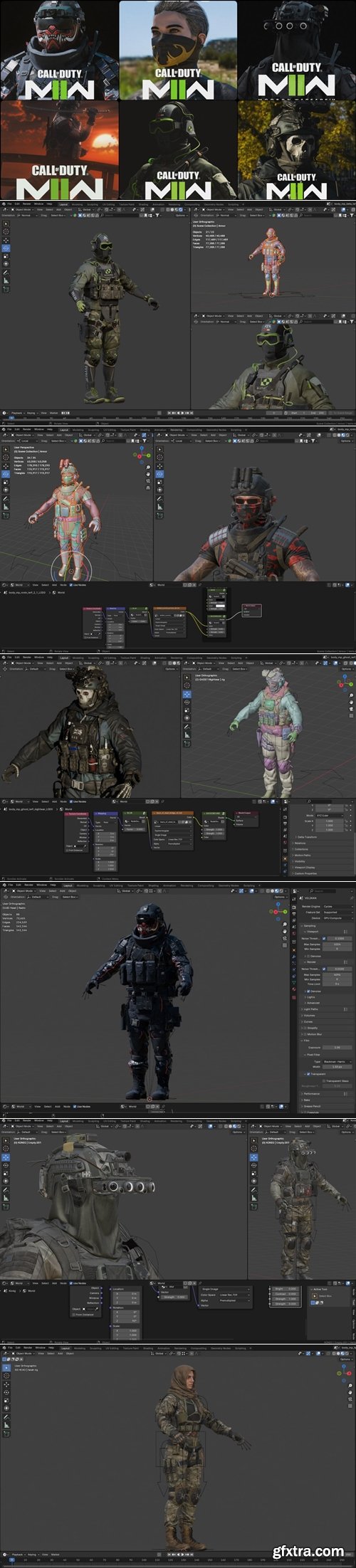Enable the Transparent Glass checkbox
This screenshot has width=356, height=1568.
pyautogui.click(x=324, y=1080)
